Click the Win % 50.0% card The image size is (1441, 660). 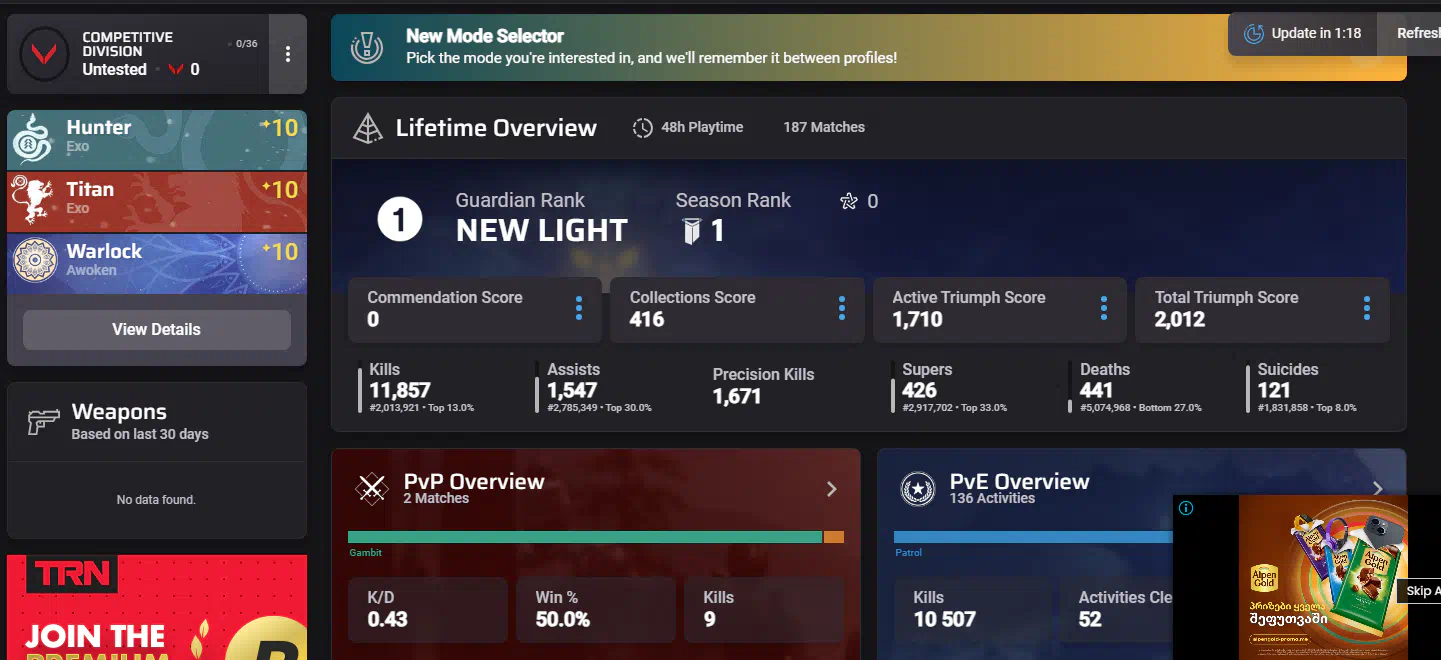[596, 609]
